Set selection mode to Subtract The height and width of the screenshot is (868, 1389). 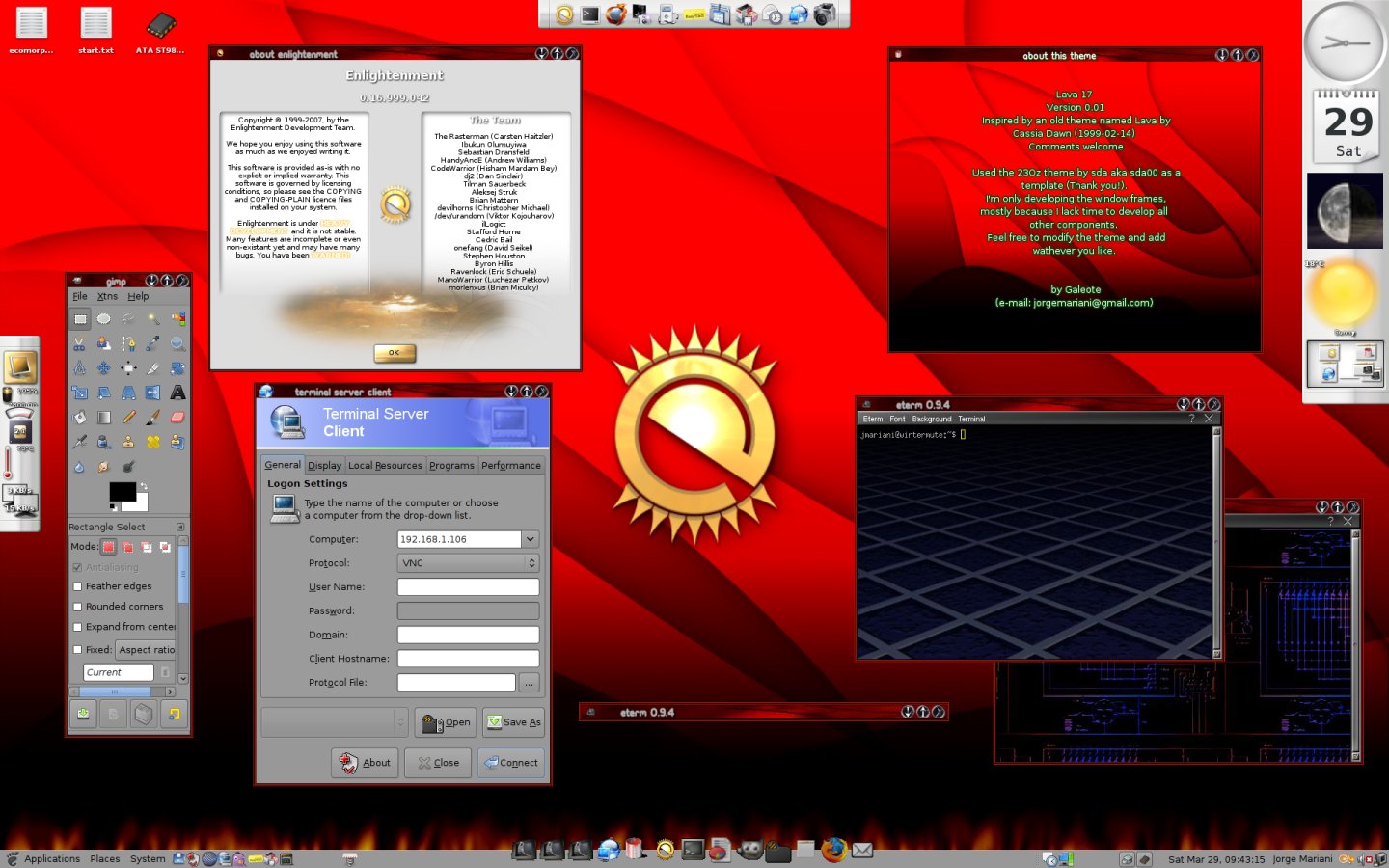[x=147, y=547]
